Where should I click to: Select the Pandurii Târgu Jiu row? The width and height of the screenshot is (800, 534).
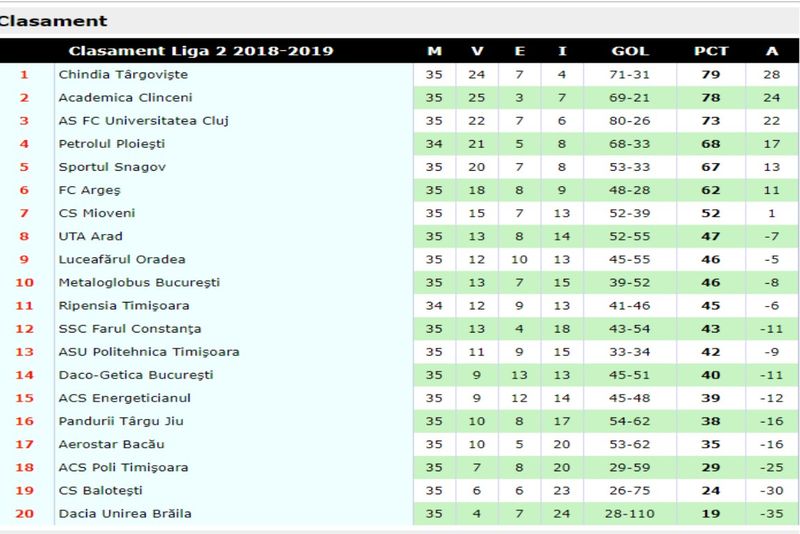(x=124, y=421)
